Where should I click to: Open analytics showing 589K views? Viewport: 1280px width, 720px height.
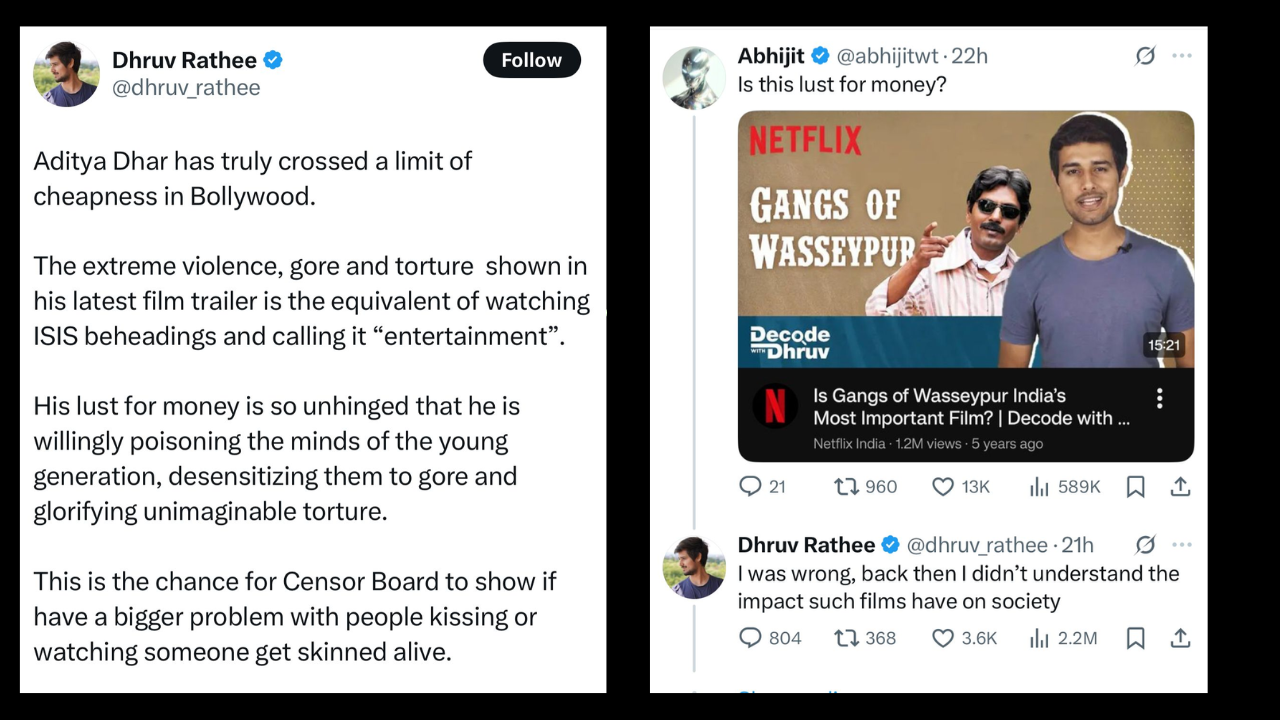[x=1038, y=486]
